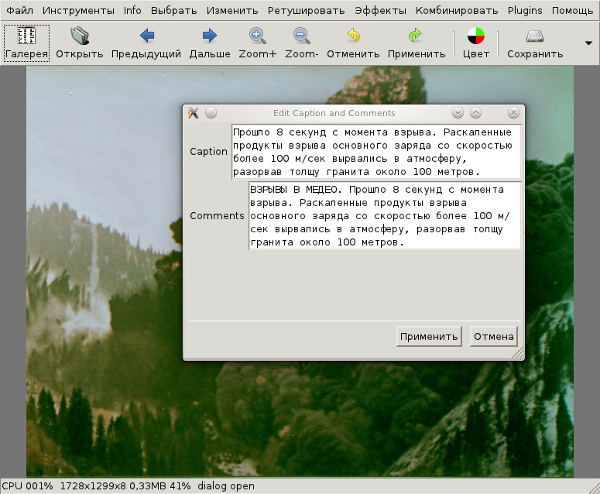Click inside the Caption text field
Screen dimensions: 600x494
(x=376, y=151)
